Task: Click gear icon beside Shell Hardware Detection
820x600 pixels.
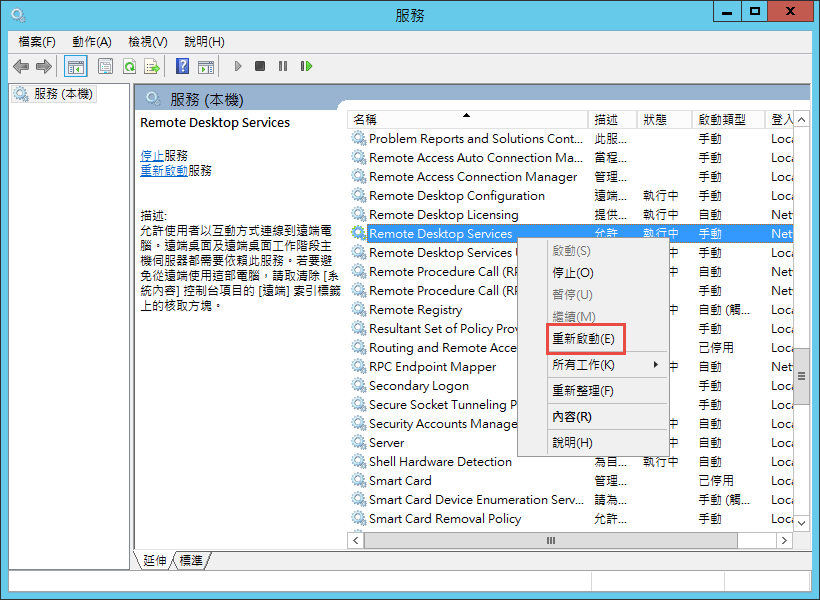Action: (x=359, y=461)
